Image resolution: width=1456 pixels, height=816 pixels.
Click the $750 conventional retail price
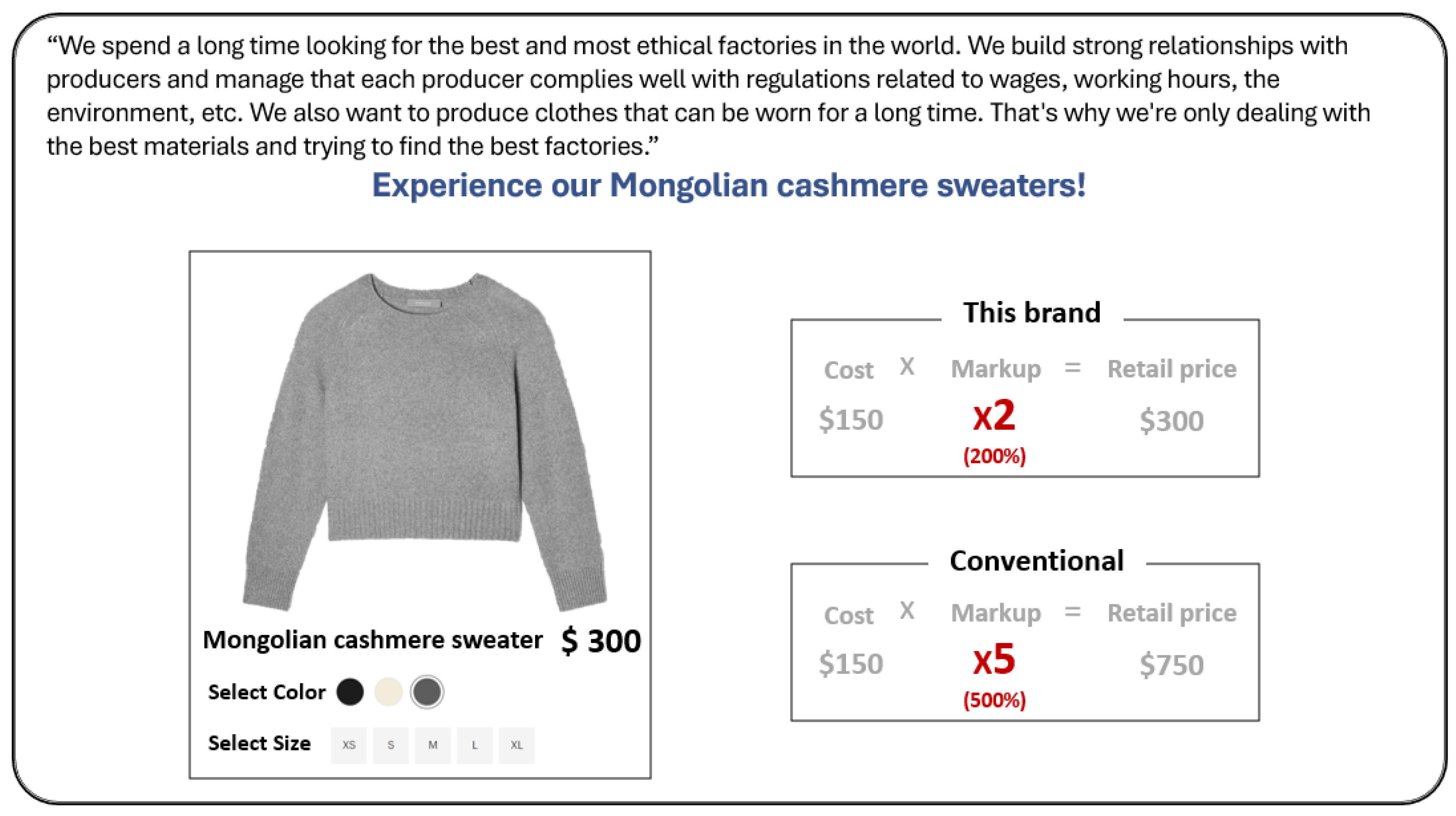tap(1172, 665)
